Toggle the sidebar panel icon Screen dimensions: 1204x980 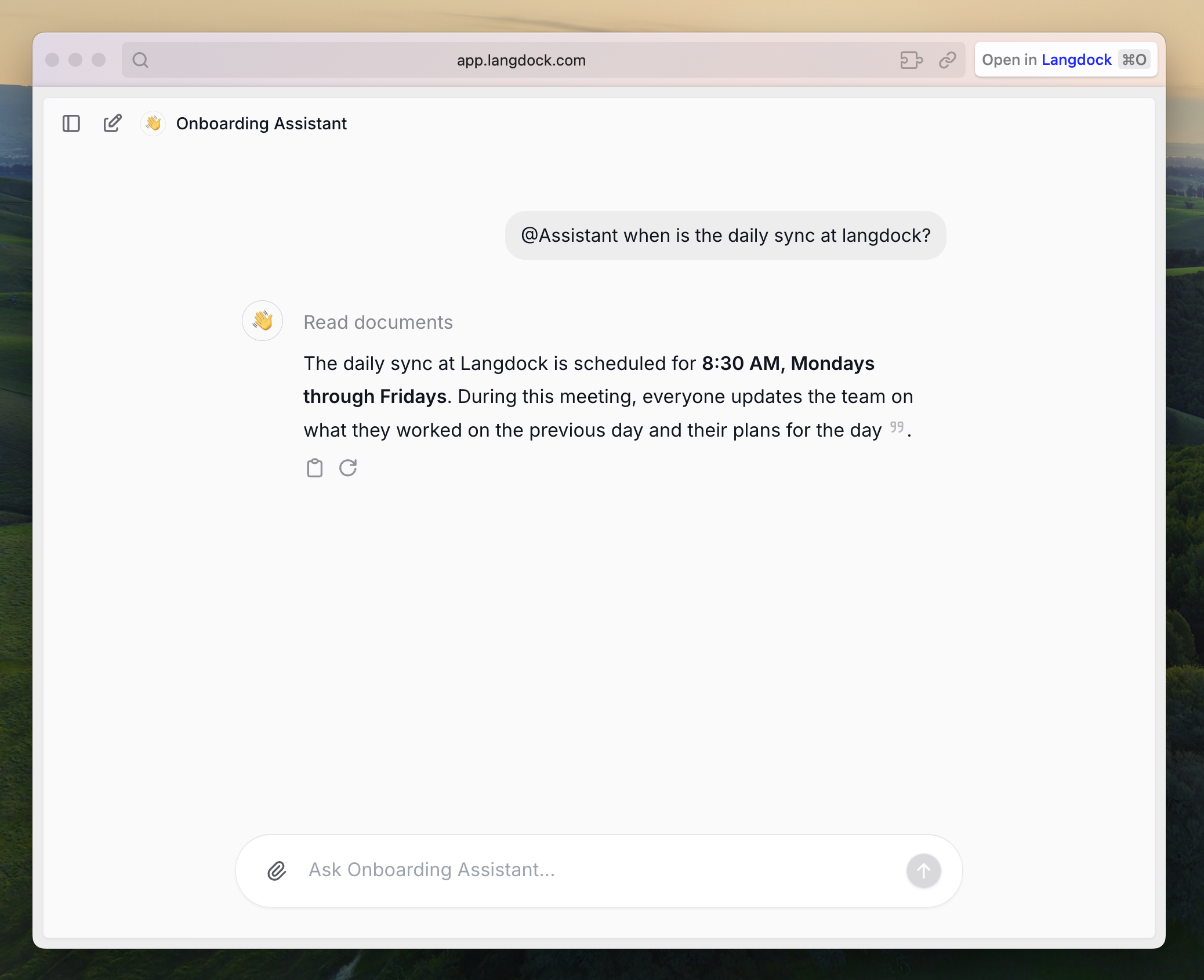71,124
